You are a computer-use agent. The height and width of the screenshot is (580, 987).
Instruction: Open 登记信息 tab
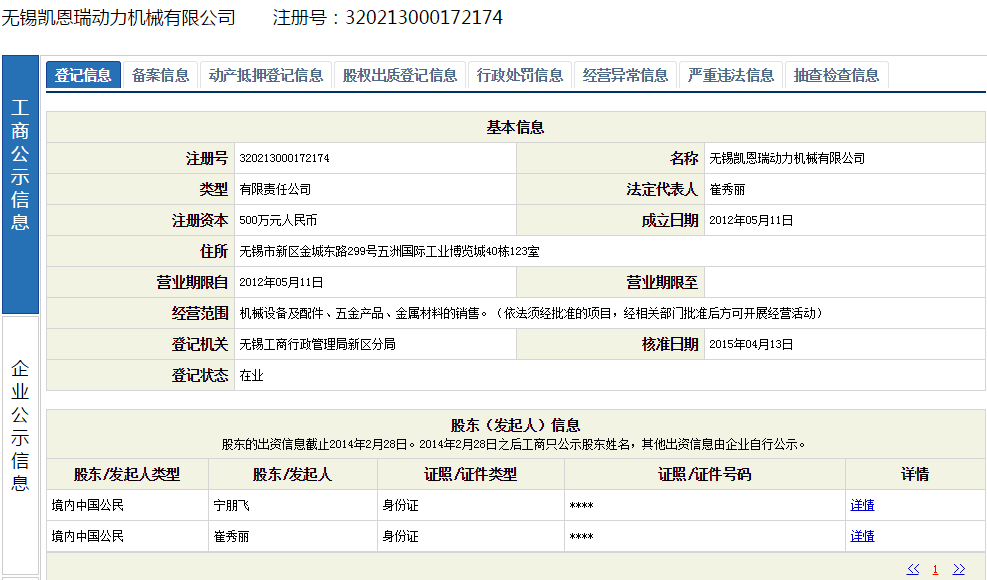coord(83,75)
